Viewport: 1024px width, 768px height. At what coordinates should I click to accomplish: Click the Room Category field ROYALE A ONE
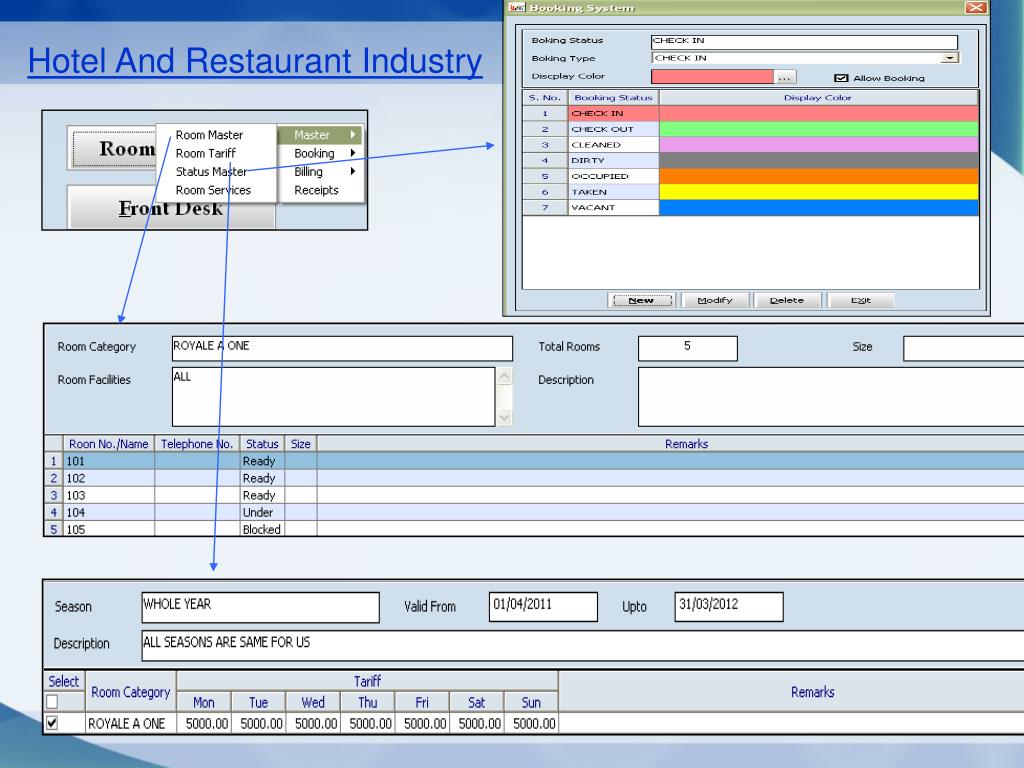point(342,348)
